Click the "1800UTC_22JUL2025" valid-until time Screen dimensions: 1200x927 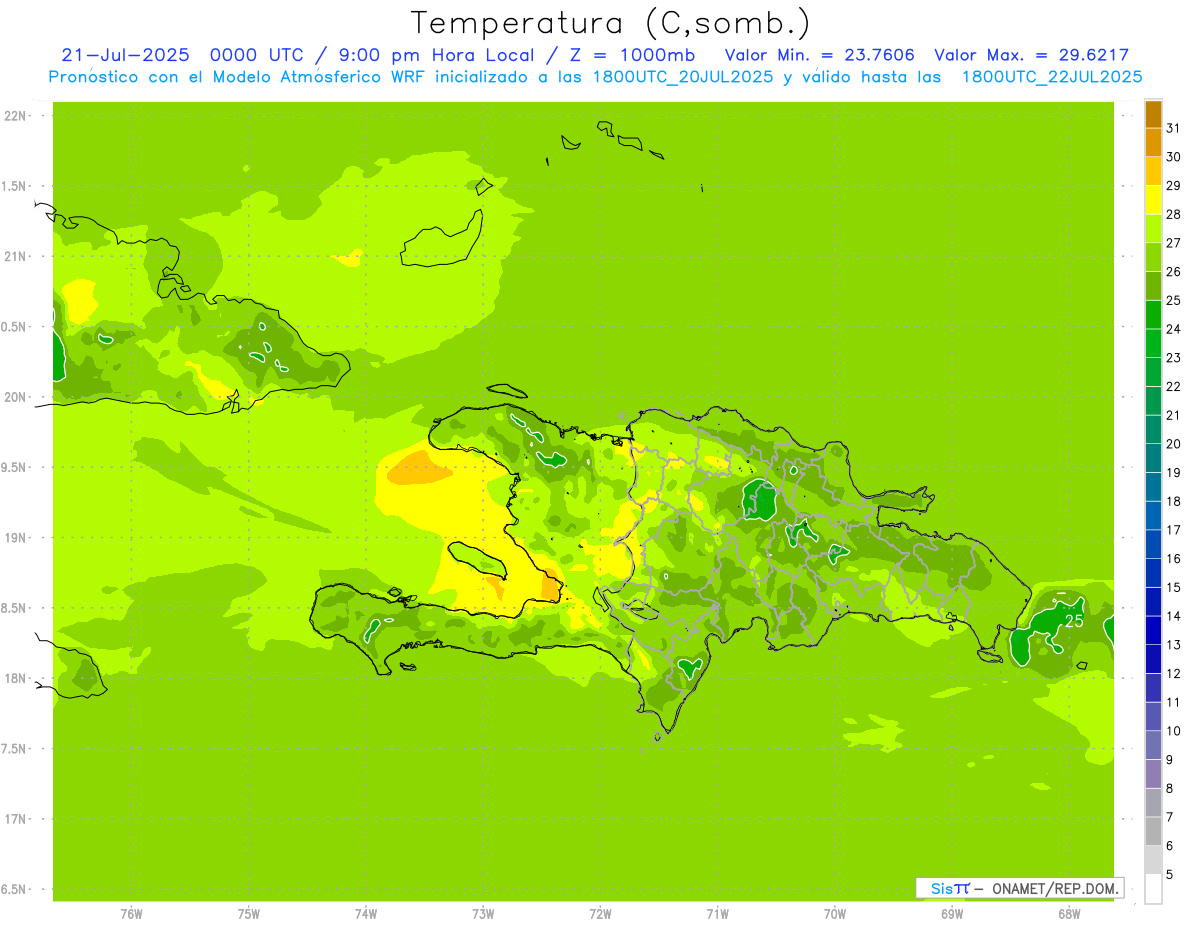[1052, 77]
